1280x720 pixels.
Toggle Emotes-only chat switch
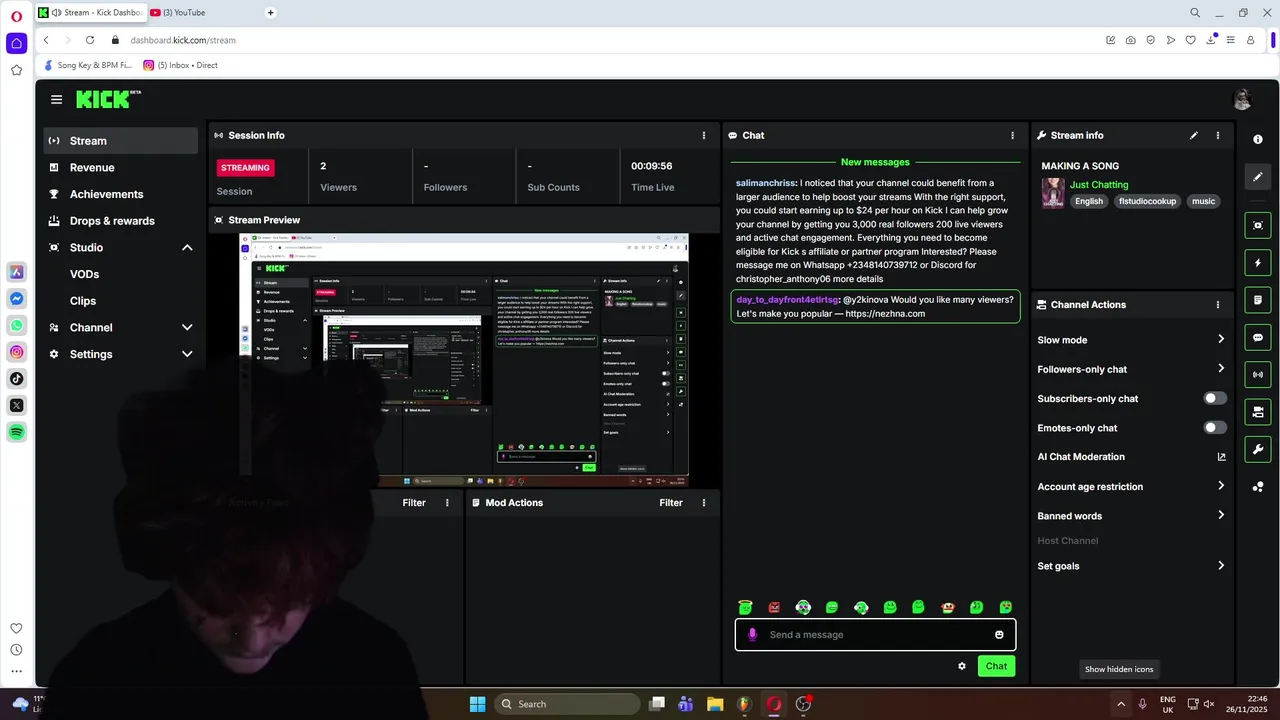(x=1214, y=428)
